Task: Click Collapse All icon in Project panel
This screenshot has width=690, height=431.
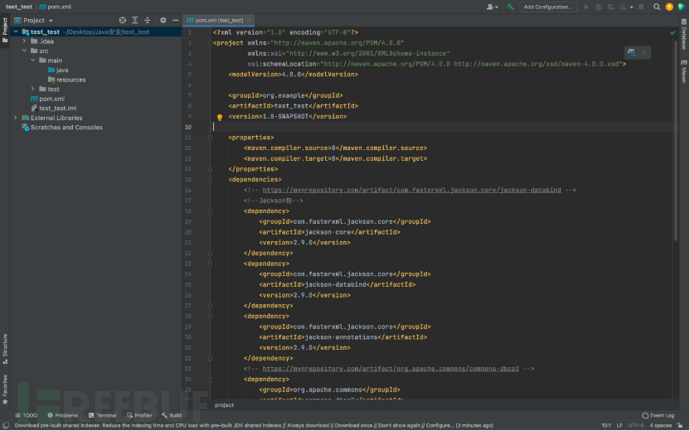Action: pos(147,20)
